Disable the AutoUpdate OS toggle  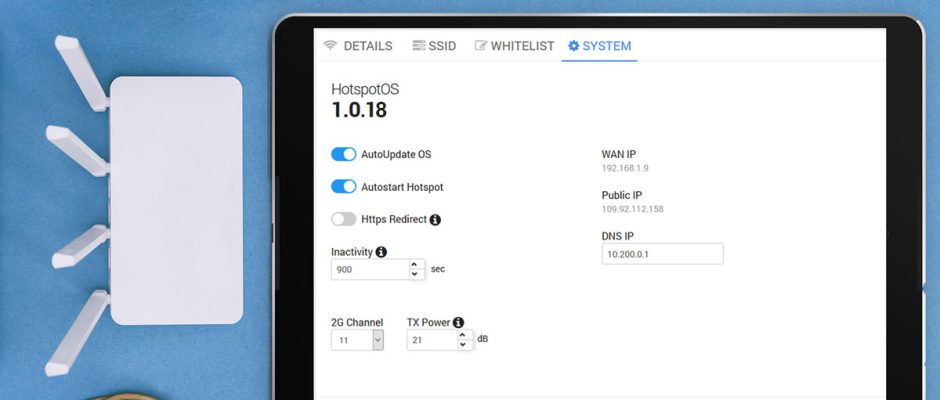point(344,154)
